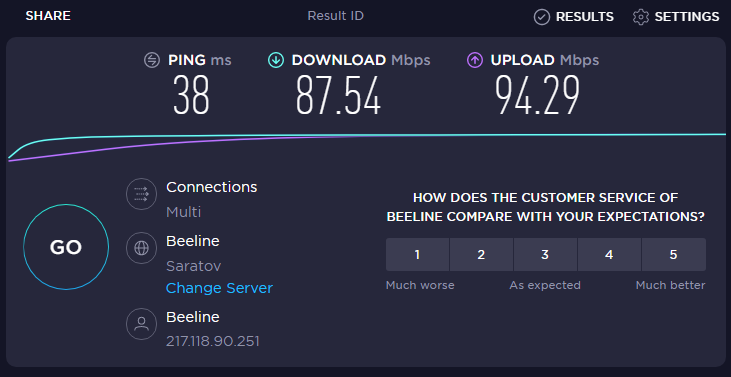Click the ping latency icon

(152, 60)
